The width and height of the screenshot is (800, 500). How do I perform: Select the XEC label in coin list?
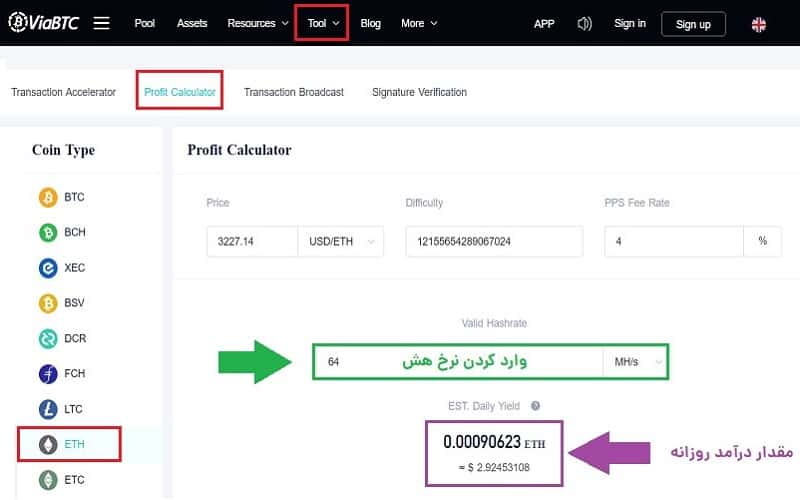[x=74, y=268]
